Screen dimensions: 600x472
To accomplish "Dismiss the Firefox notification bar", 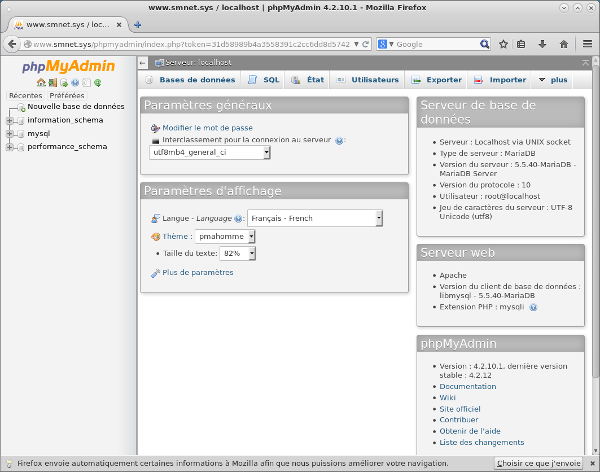I will click(592, 464).
